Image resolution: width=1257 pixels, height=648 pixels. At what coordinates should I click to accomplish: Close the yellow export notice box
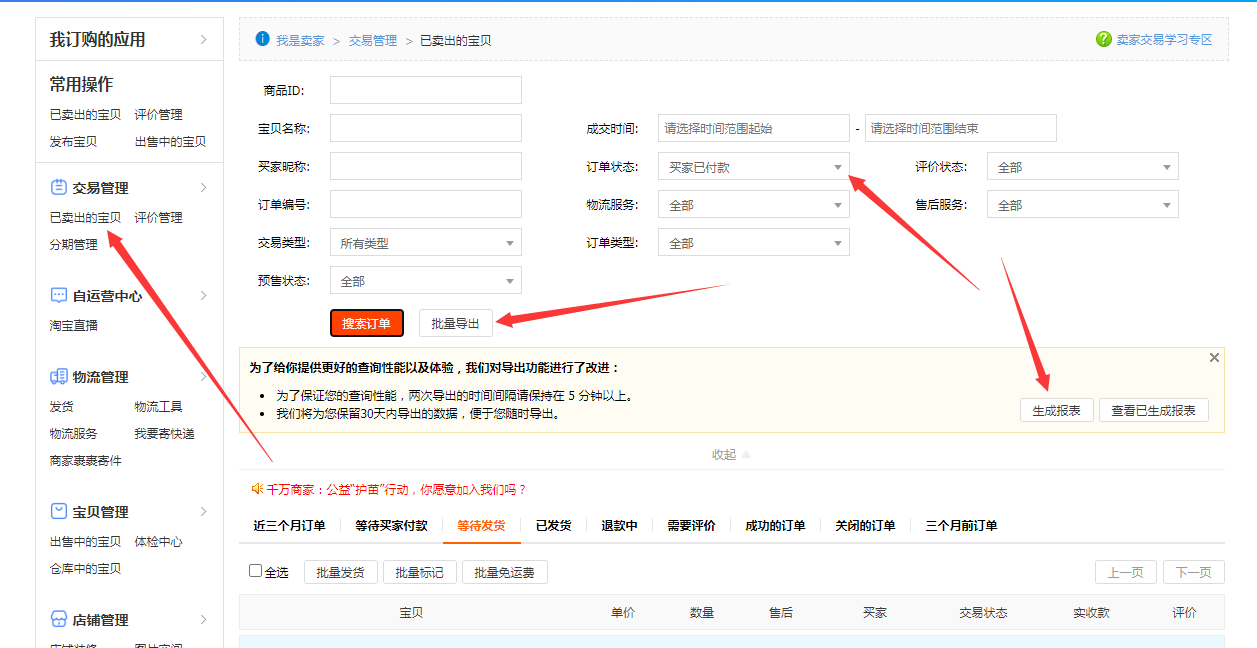pos(1214,358)
